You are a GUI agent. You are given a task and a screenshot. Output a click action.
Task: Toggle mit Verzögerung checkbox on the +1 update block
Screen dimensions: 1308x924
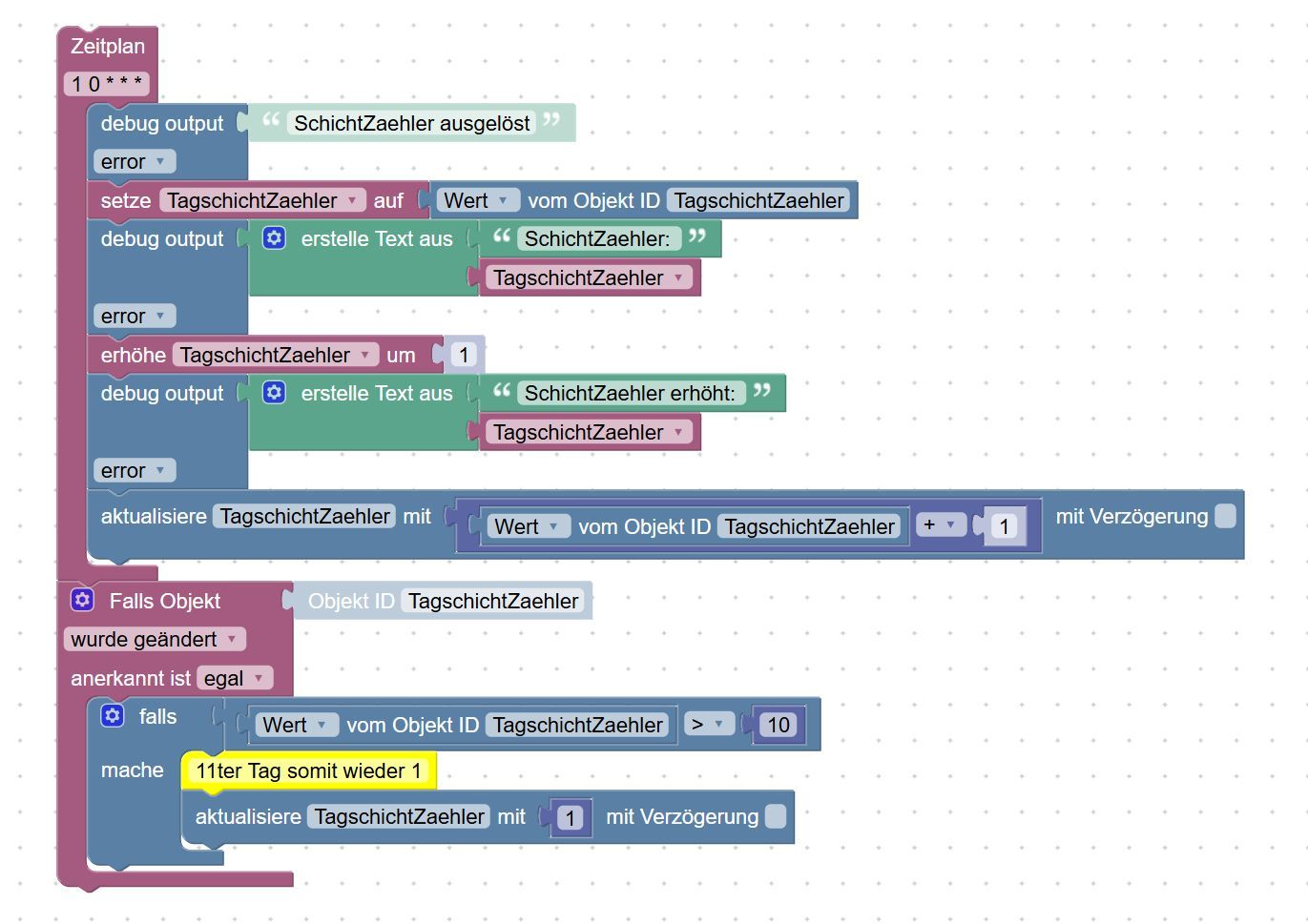coord(1226,516)
